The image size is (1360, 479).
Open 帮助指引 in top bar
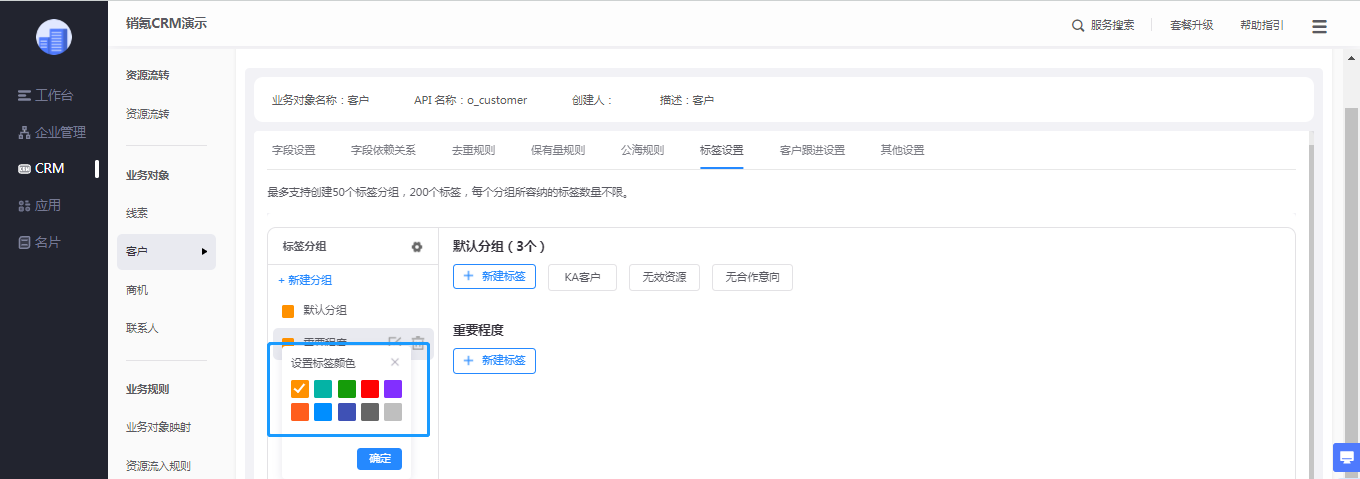[x=1261, y=25]
